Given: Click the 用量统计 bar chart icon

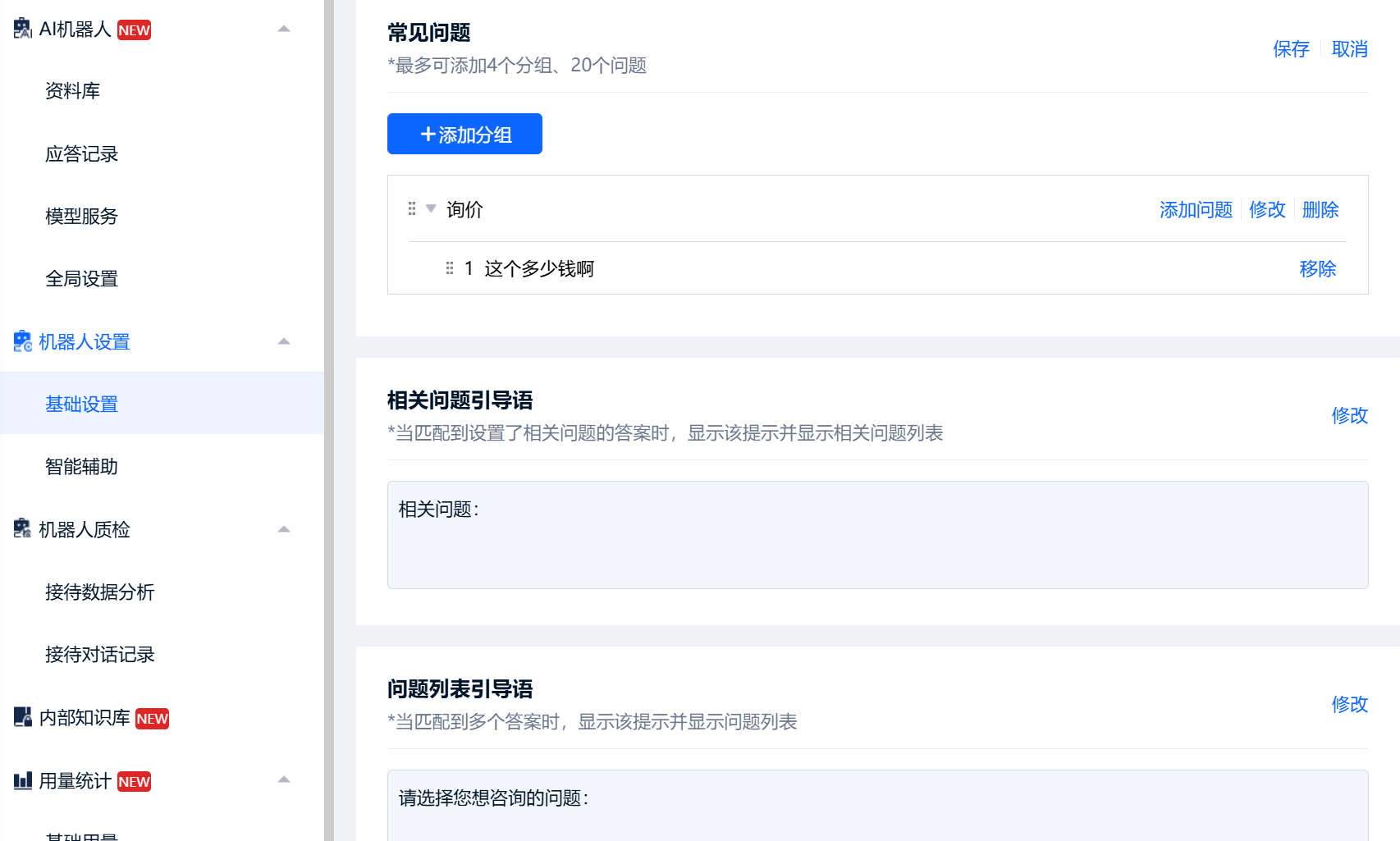Looking at the screenshot, I should tap(22, 780).
